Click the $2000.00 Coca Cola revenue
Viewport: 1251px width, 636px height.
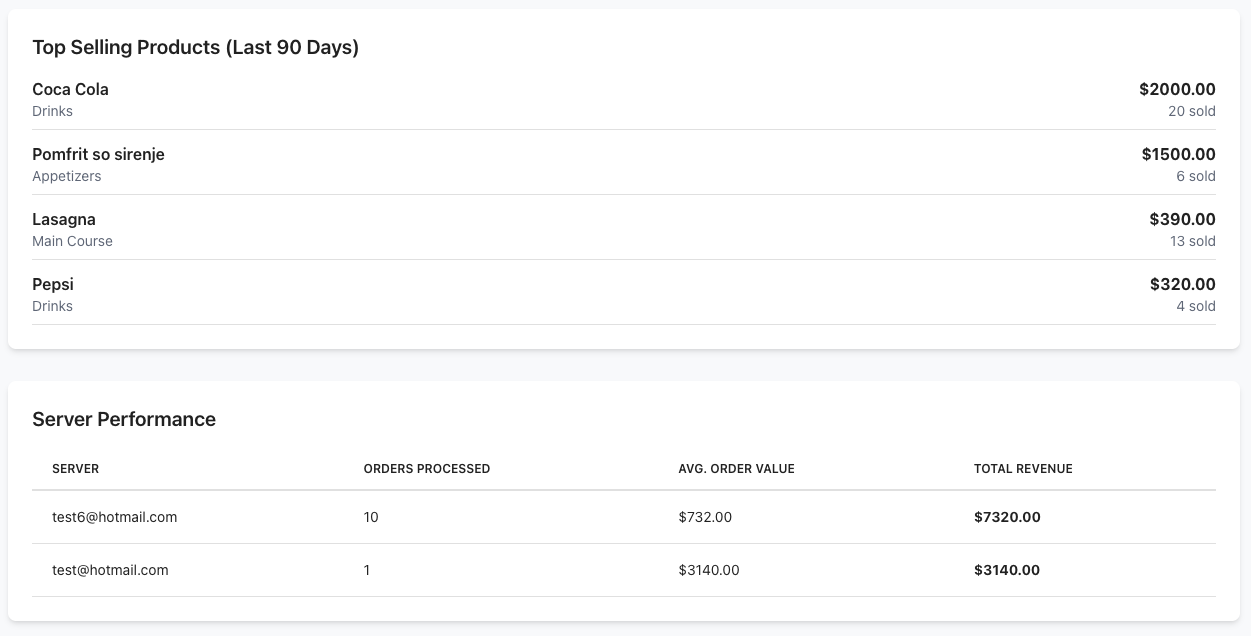1177,89
